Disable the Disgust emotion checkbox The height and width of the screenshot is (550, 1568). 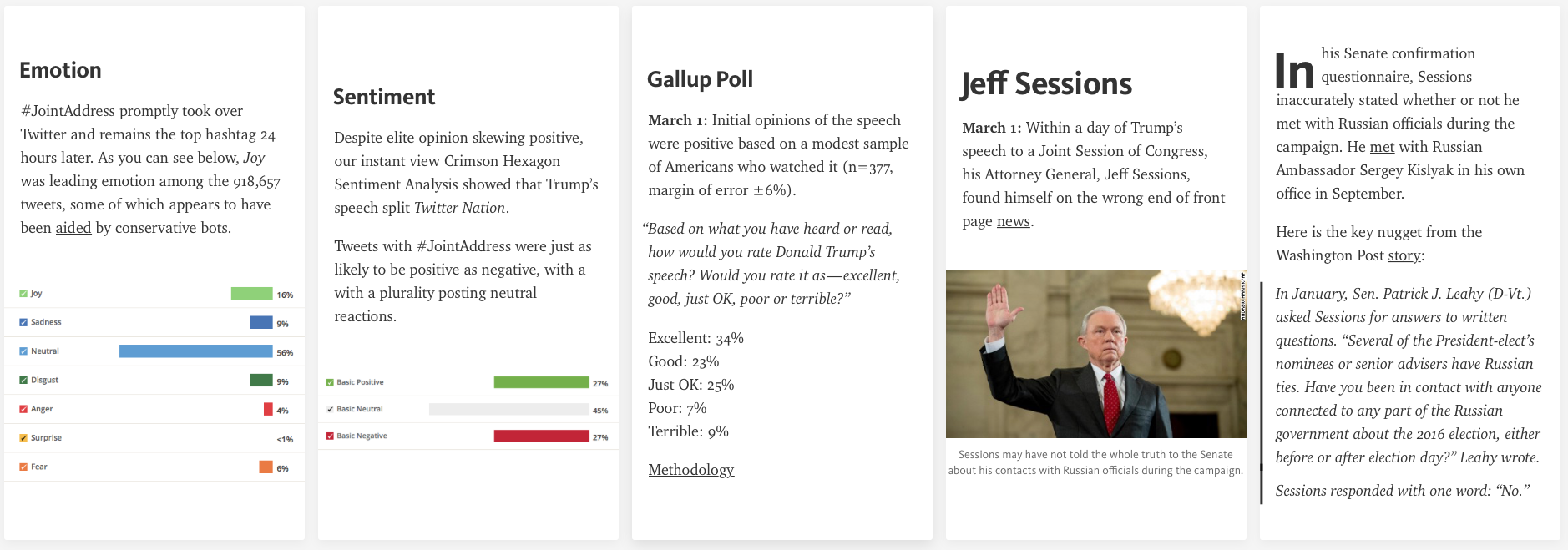click(x=23, y=381)
